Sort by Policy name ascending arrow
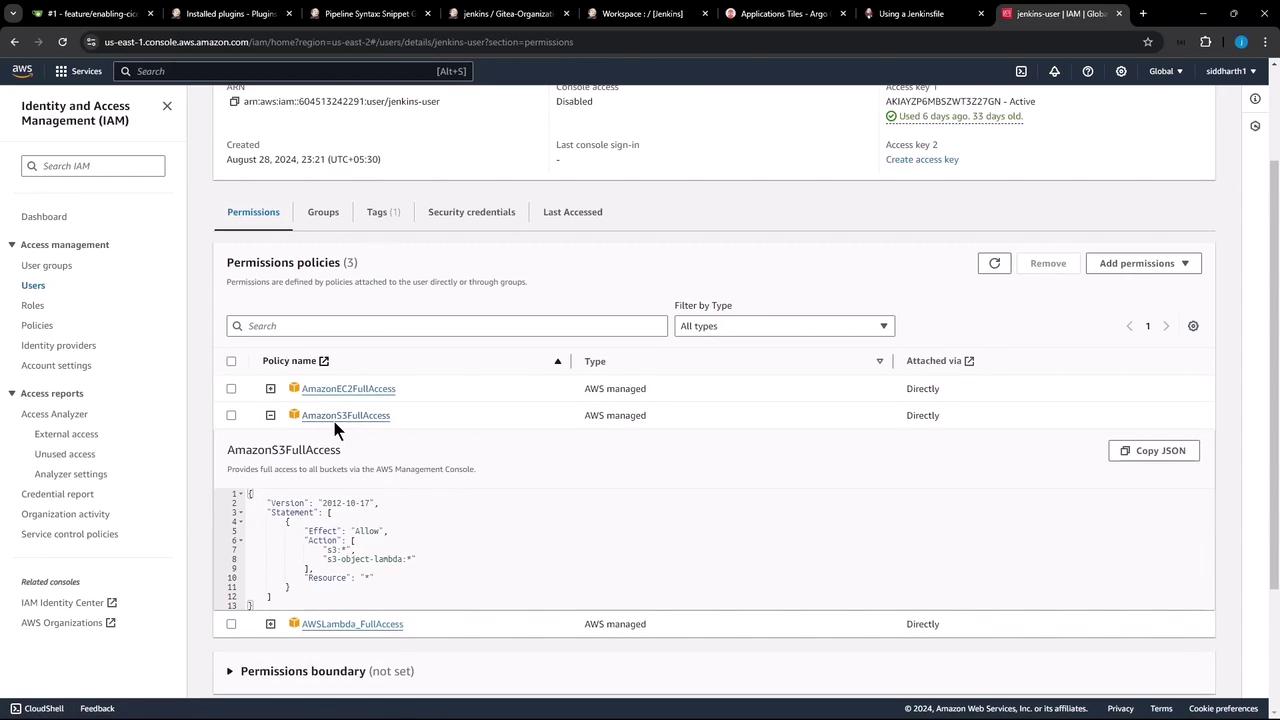The width and height of the screenshot is (1280, 720). pos(558,361)
